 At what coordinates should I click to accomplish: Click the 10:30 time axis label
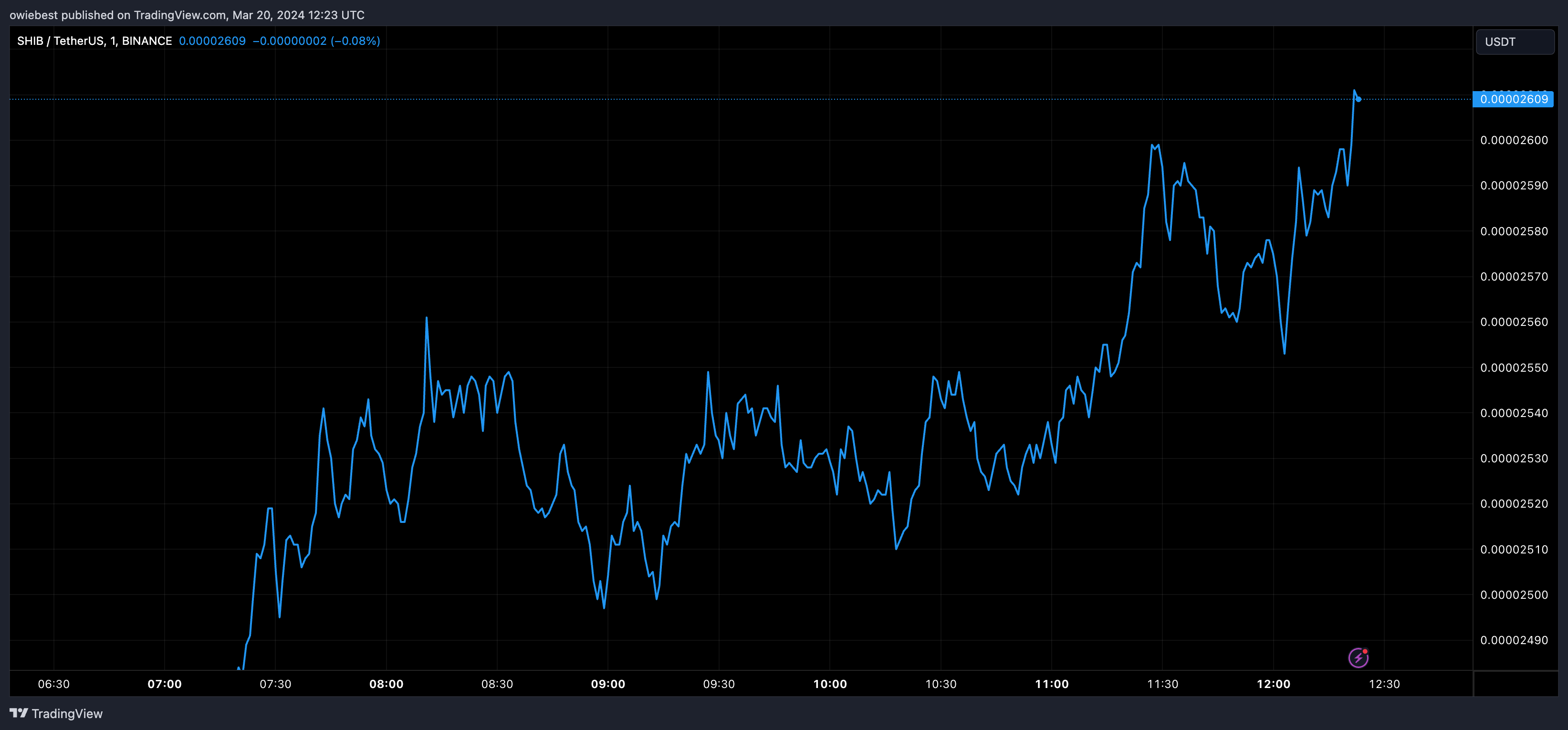pos(941,684)
